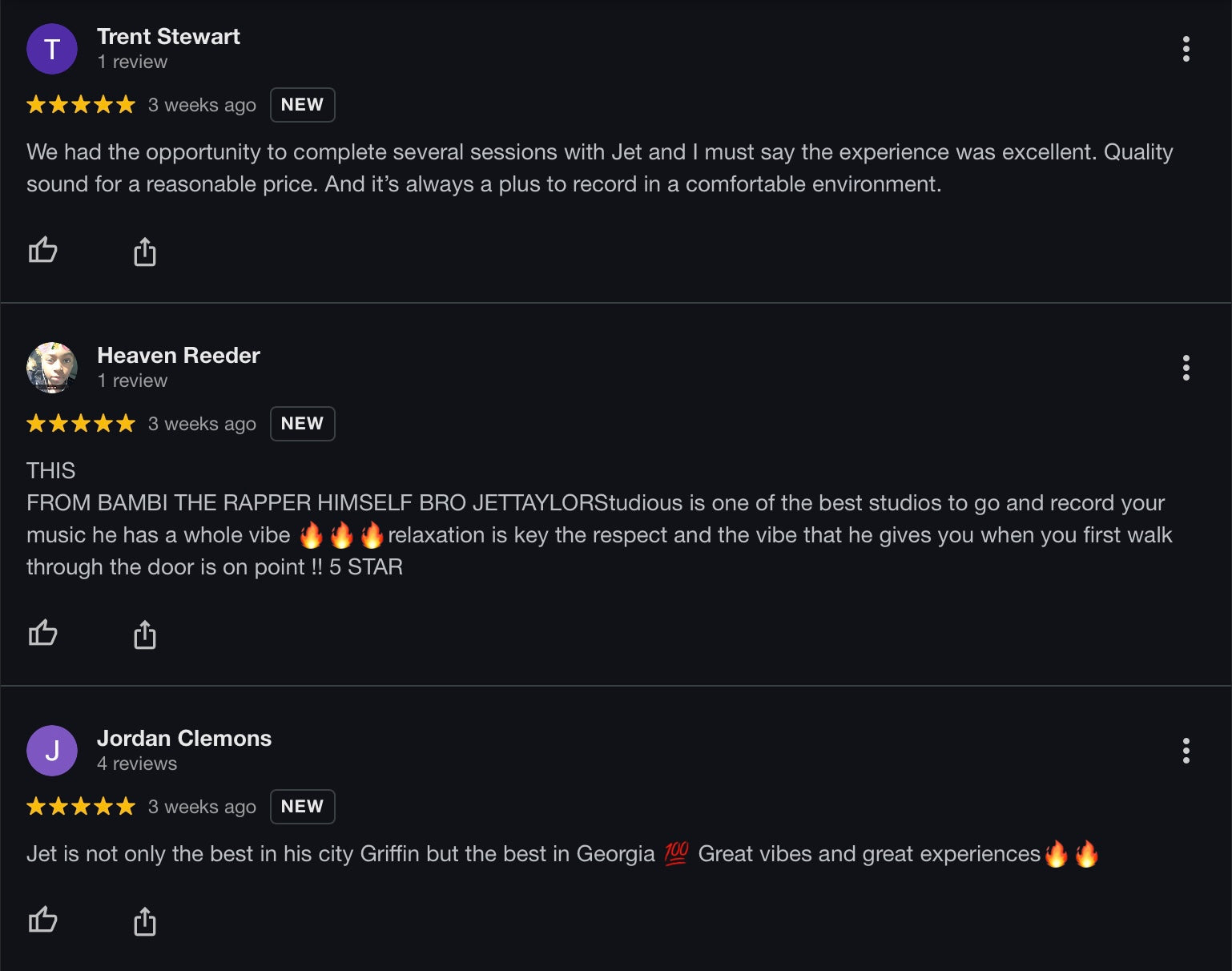1232x971 pixels.
Task: Open Jordan Clemons' profile name link
Action: click(184, 739)
